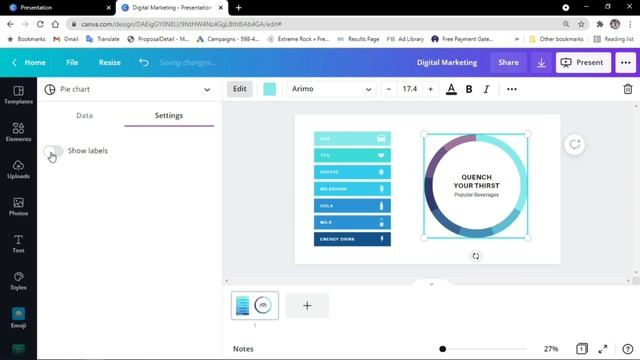Screen dimensions: 640x360
Task: Open Other bookmarks folder
Action: pyautogui.click(x=556, y=39)
